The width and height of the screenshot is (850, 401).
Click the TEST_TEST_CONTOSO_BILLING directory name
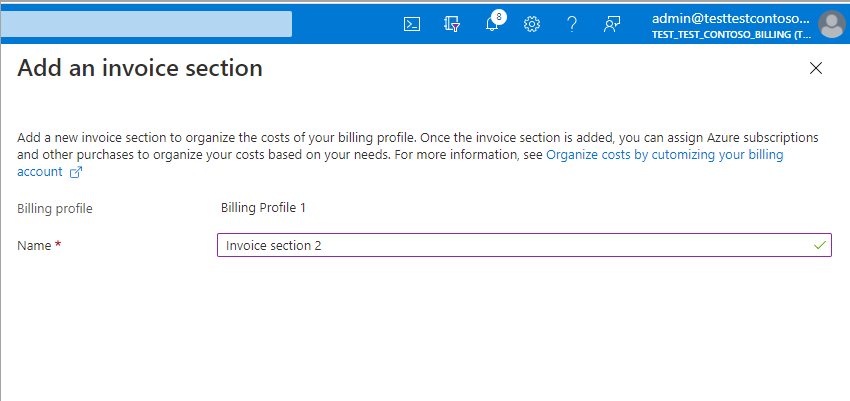(x=730, y=34)
